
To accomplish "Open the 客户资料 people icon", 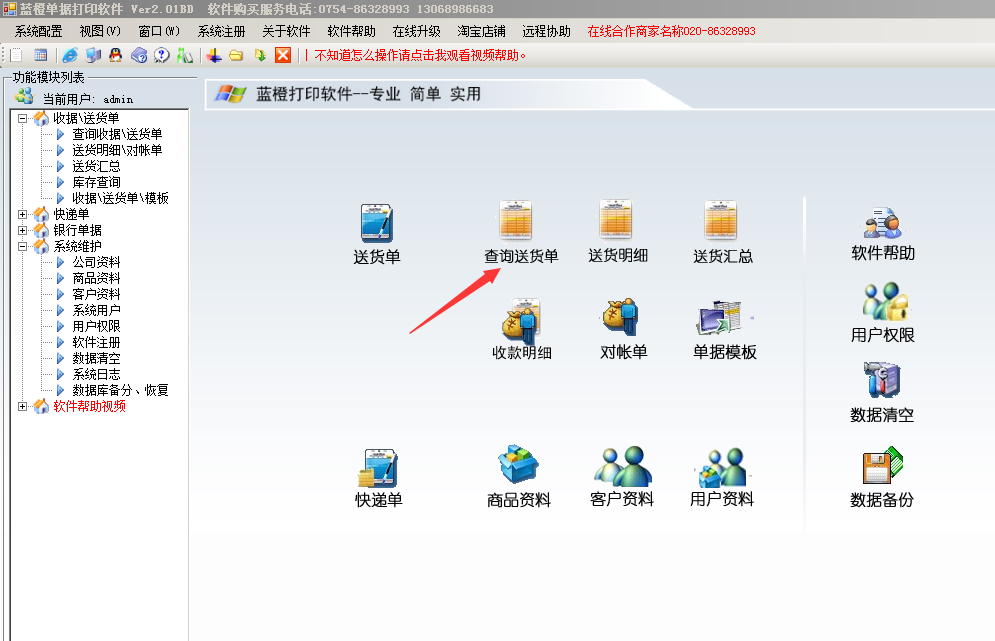I will [x=623, y=466].
